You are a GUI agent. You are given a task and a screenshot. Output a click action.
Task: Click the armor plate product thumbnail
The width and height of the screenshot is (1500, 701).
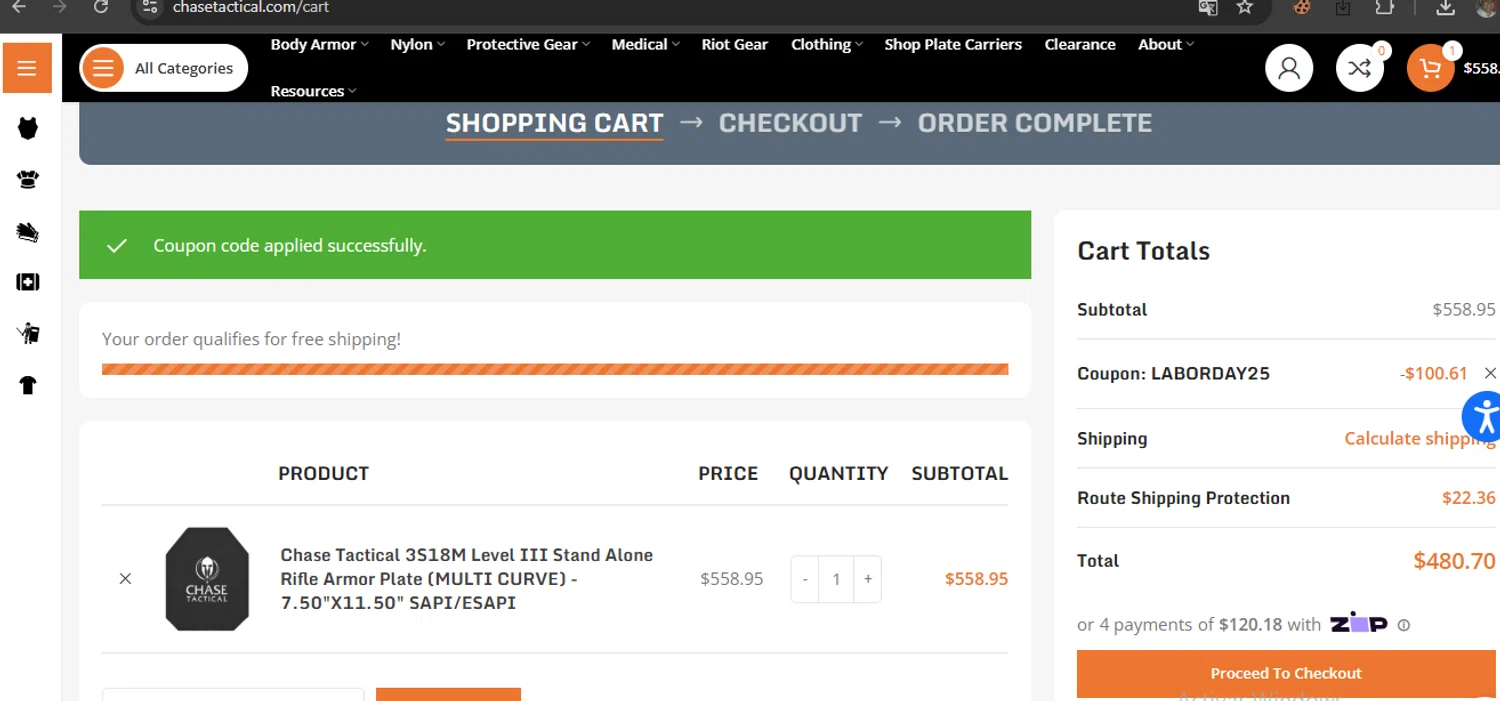207,578
